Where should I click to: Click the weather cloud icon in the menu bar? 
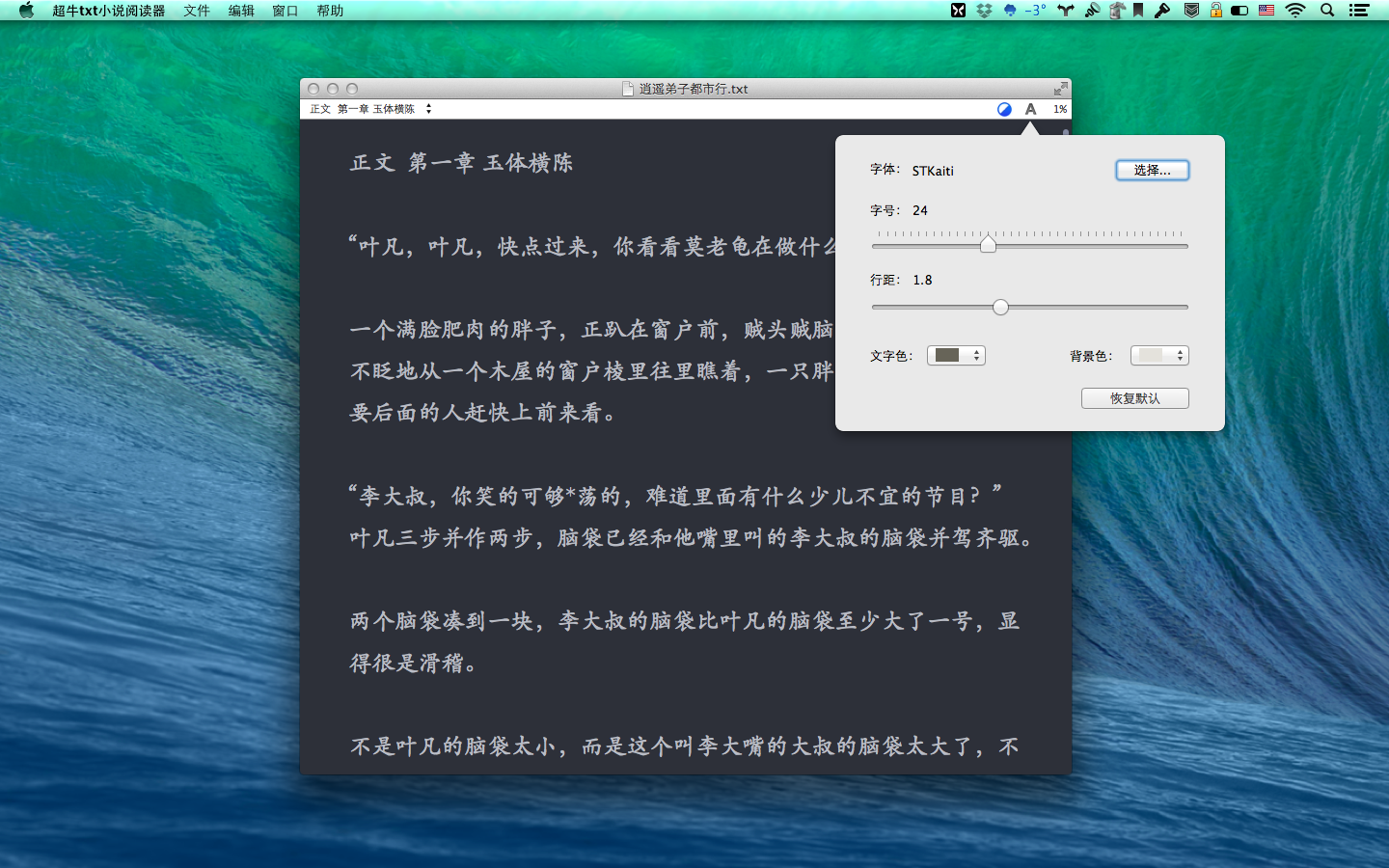[1010, 11]
